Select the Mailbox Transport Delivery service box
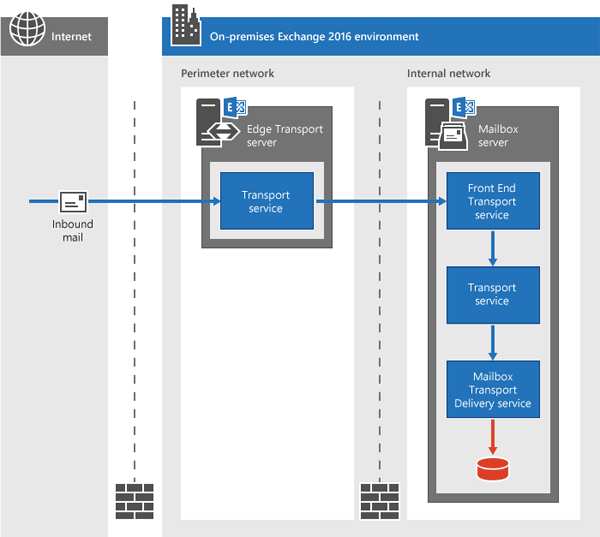600x537 pixels. [493, 389]
